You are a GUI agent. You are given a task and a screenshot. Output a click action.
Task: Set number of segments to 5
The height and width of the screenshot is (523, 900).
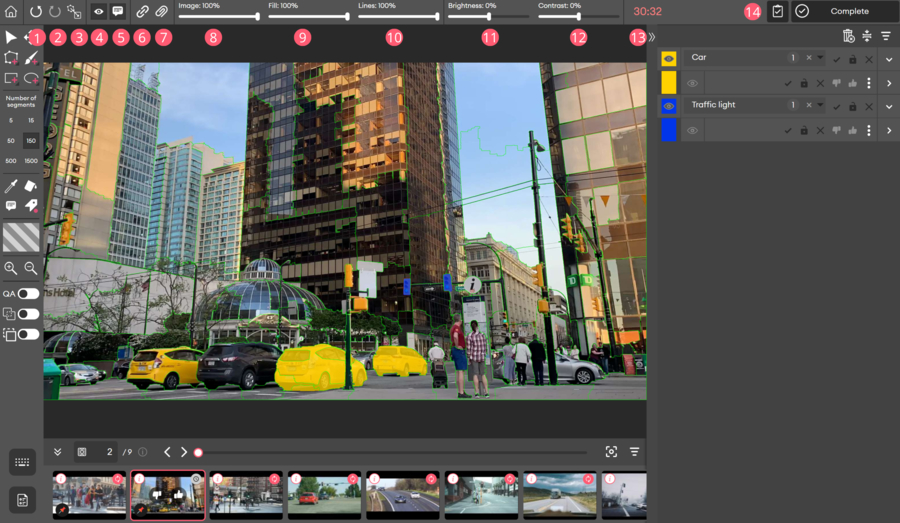[11, 121]
